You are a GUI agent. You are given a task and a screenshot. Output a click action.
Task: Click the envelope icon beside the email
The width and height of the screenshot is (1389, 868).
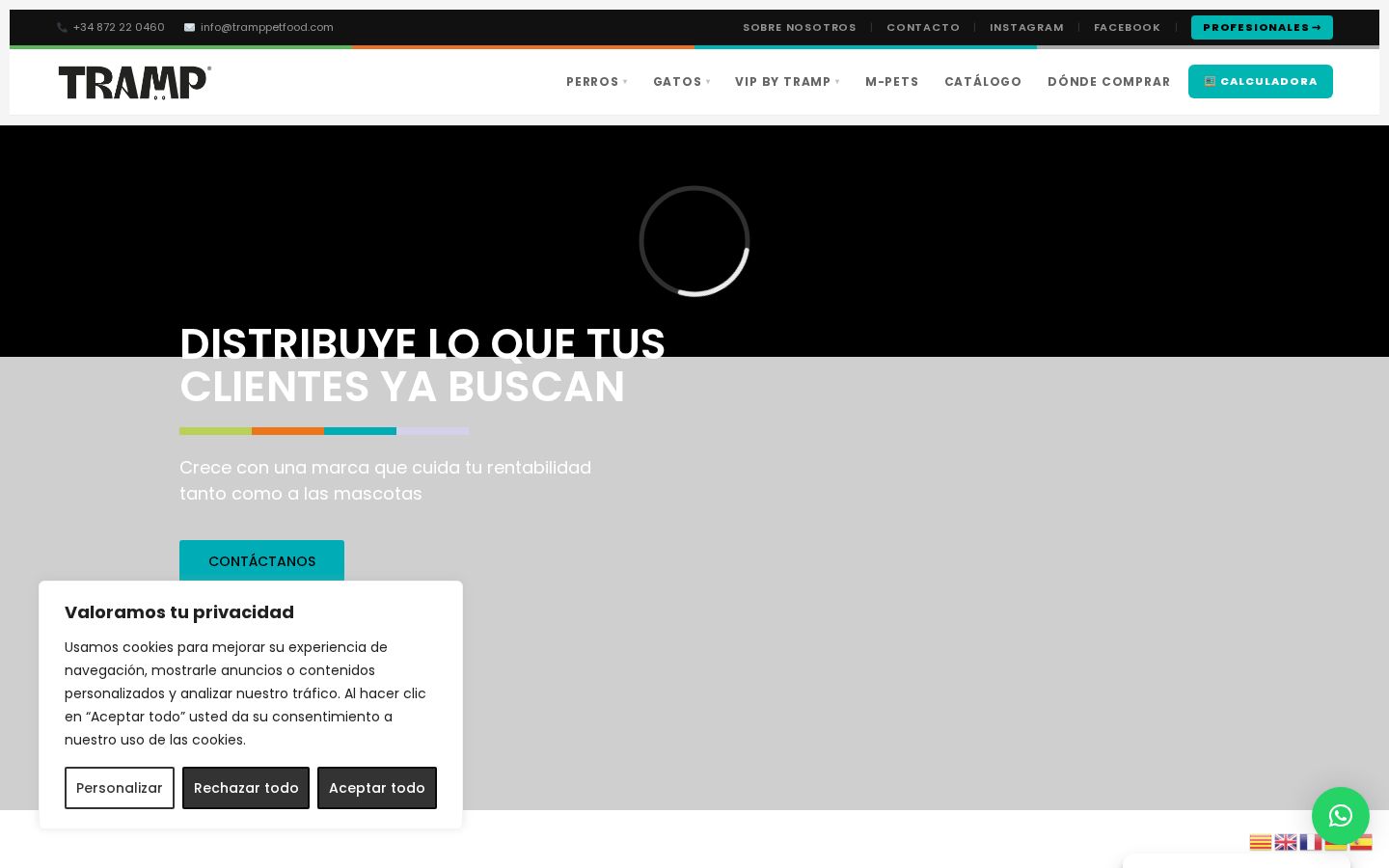pyautogui.click(x=189, y=27)
